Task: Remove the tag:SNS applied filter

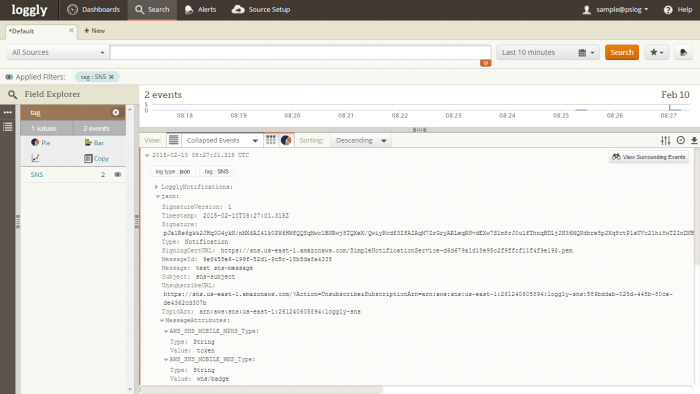Action: click(112, 77)
